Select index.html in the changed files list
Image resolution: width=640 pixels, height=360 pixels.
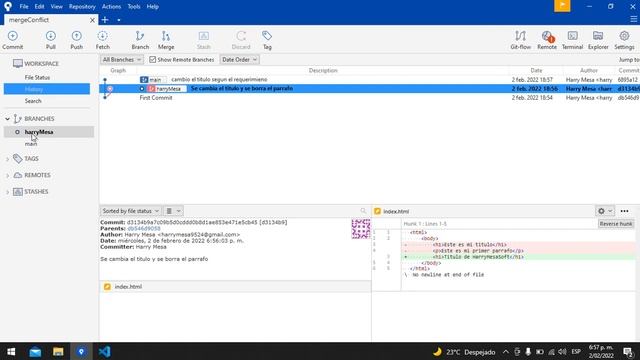tap(235, 287)
